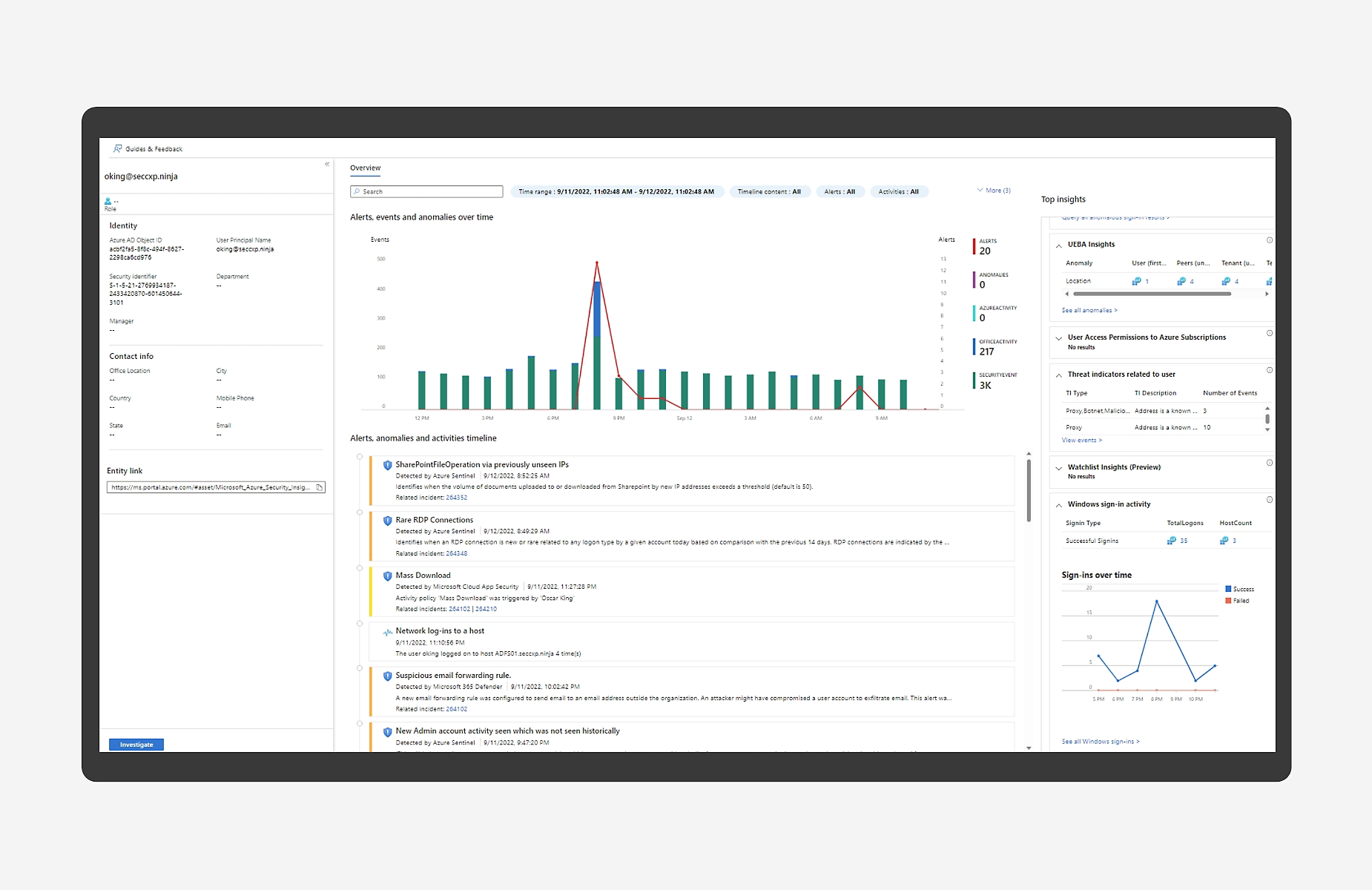This screenshot has height=890, width=1372.
Task: Open the More (3) filters dropdown
Action: click(994, 191)
